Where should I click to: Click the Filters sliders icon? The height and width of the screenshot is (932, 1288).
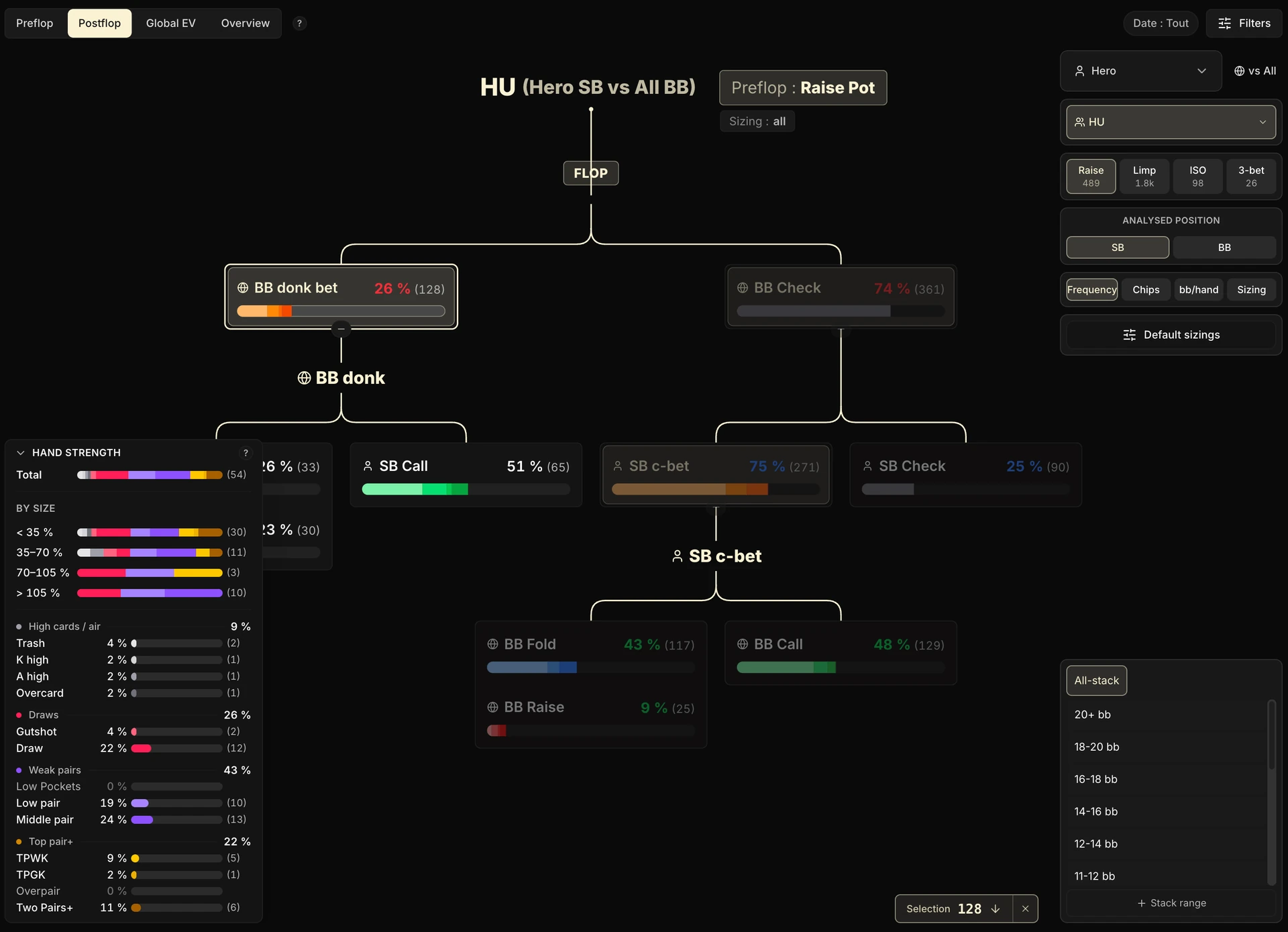pyautogui.click(x=1224, y=23)
